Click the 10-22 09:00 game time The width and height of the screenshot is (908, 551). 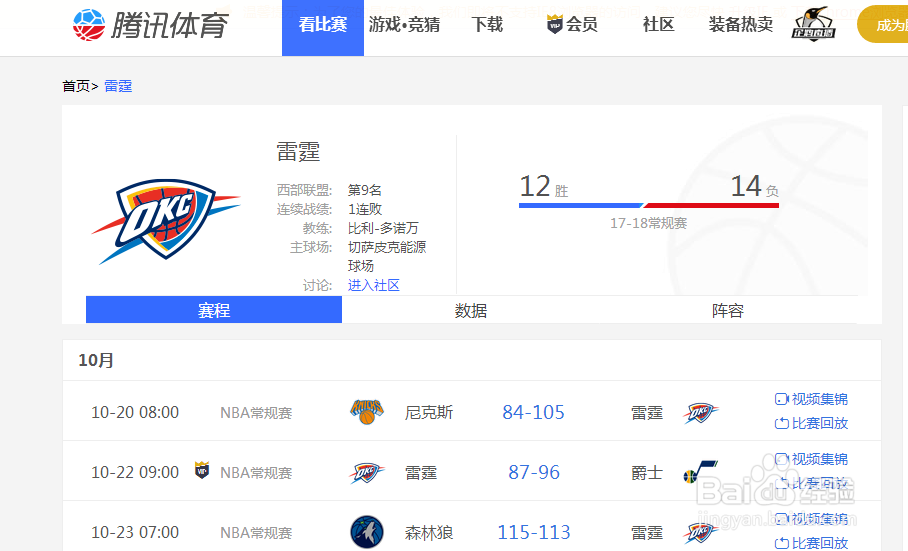click(x=135, y=473)
